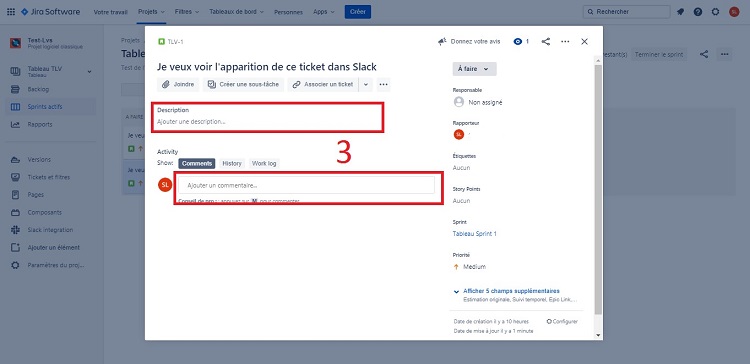
Task: Close the ticket dialog with X
Action: pyautogui.click(x=584, y=42)
